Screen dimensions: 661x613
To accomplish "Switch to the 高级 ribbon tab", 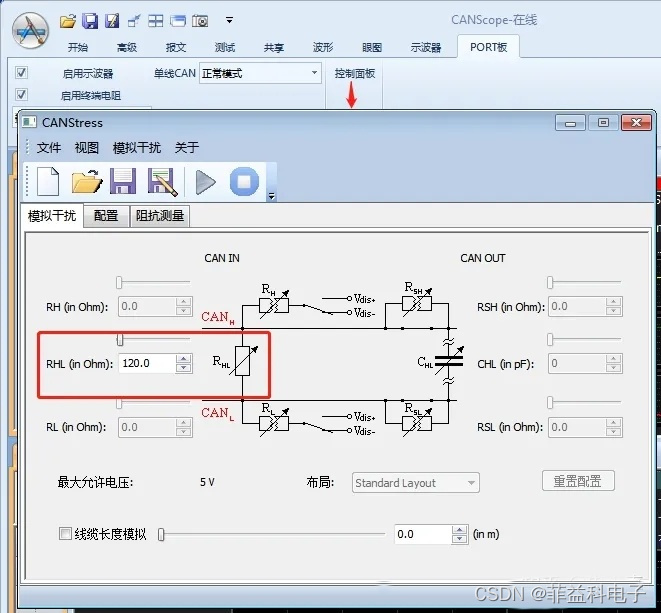I will click(127, 47).
